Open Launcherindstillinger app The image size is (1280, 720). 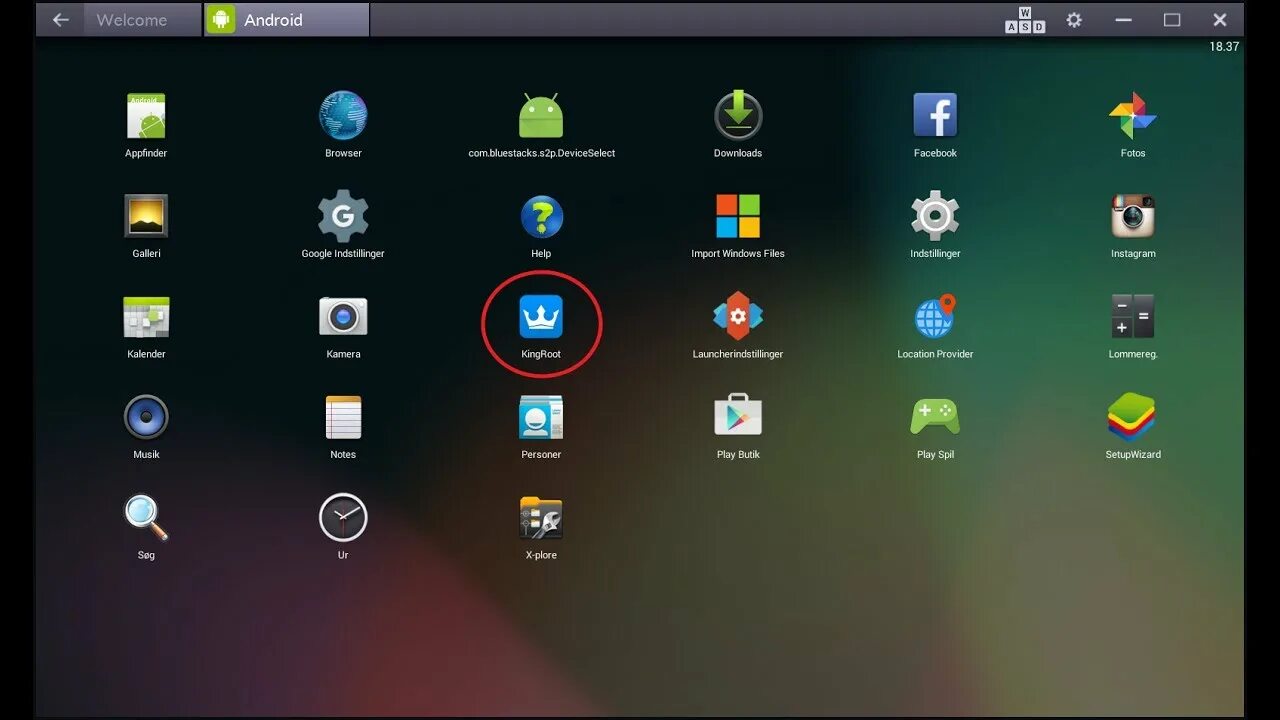coord(738,317)
